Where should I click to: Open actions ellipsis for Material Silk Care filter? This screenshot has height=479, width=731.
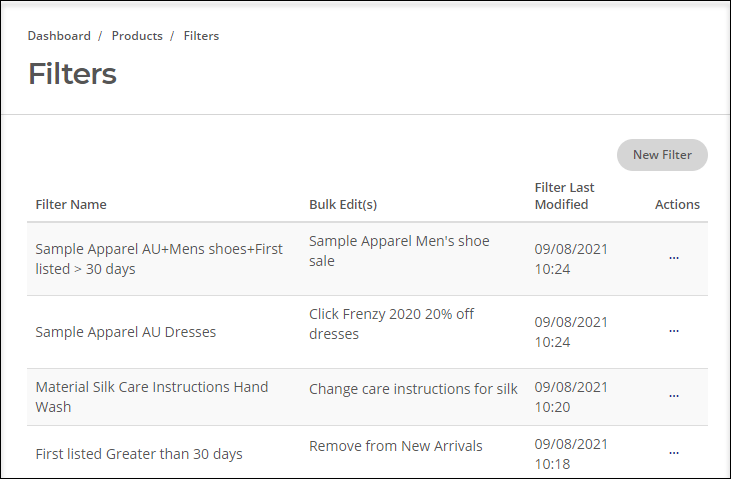pyautogui.click(x=674, y=396)
